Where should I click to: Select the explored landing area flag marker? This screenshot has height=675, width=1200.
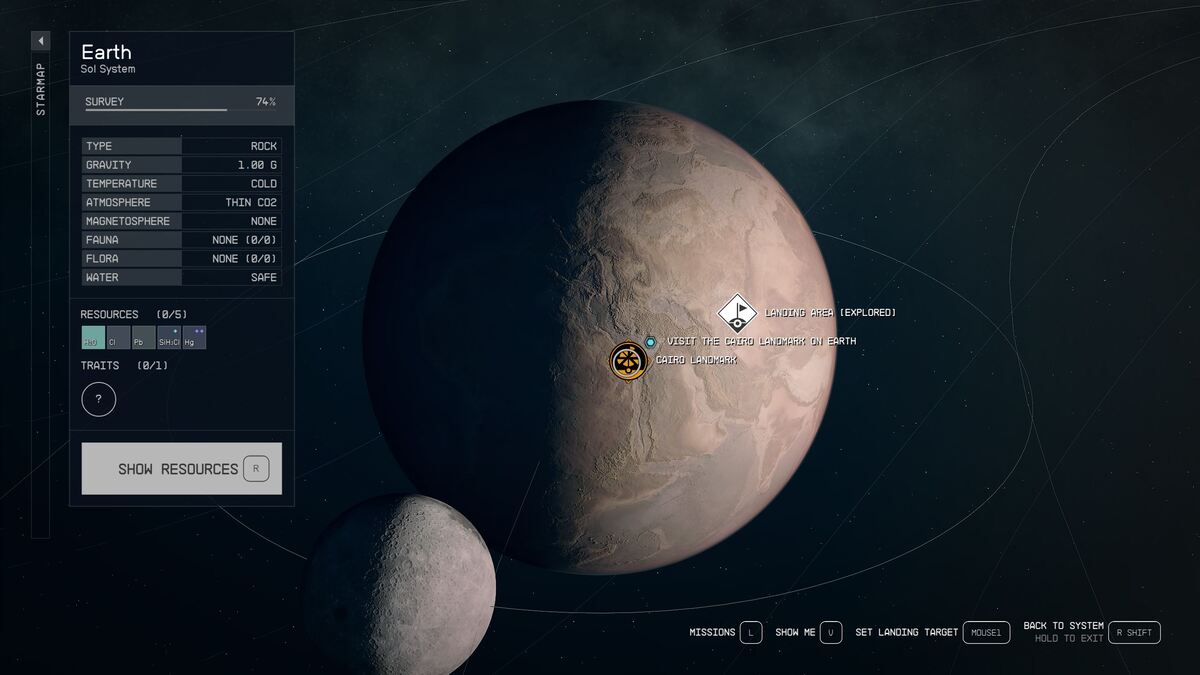tap(738, 313)
